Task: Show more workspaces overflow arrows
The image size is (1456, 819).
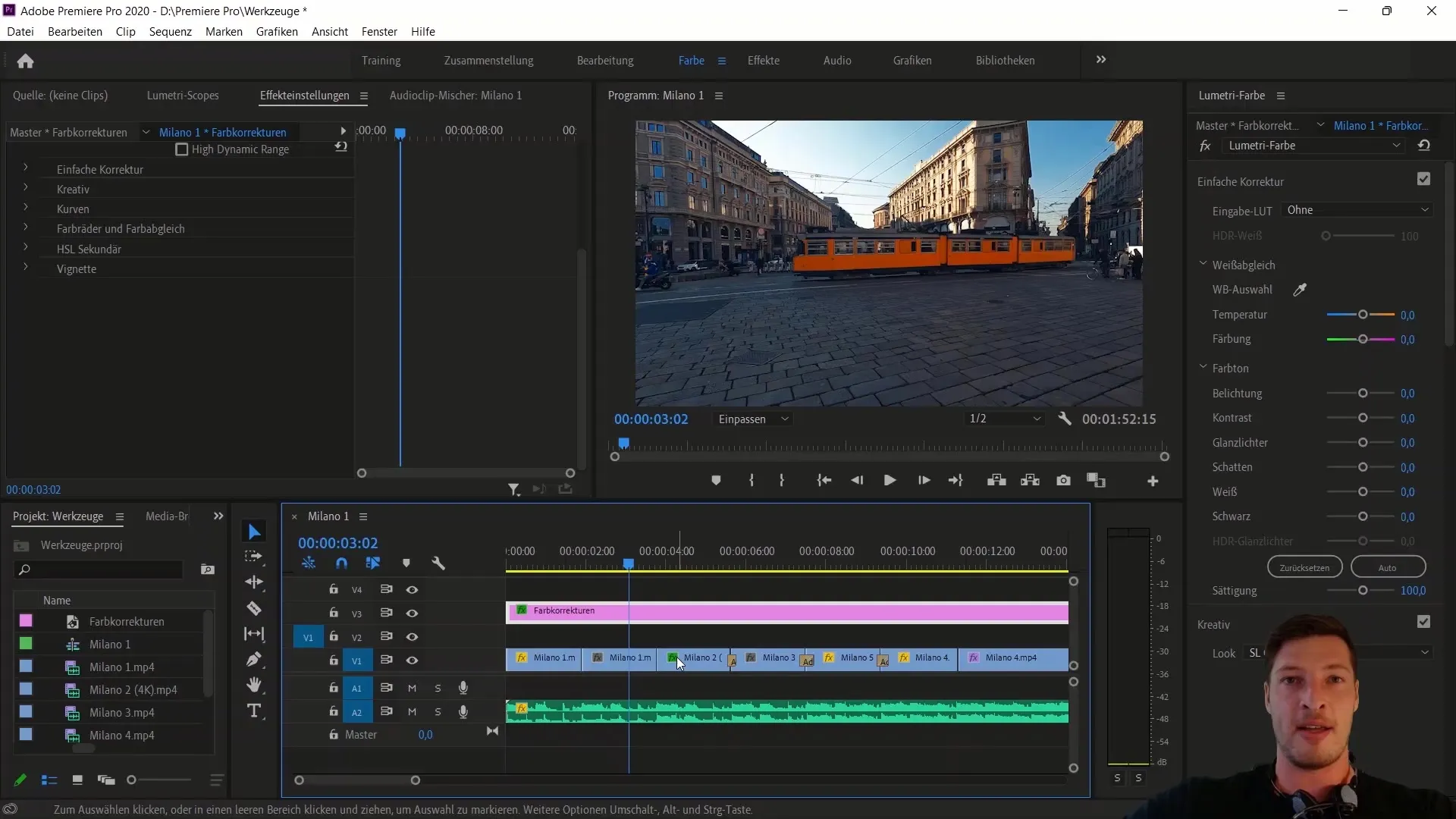Action: (1101, 59)
